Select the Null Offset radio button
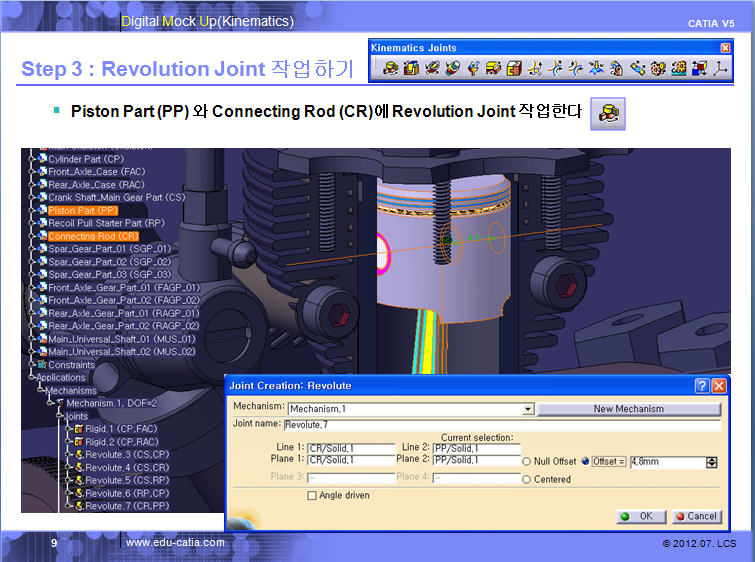The width and height of the screenshot is (755, 562). coord(527,462)
